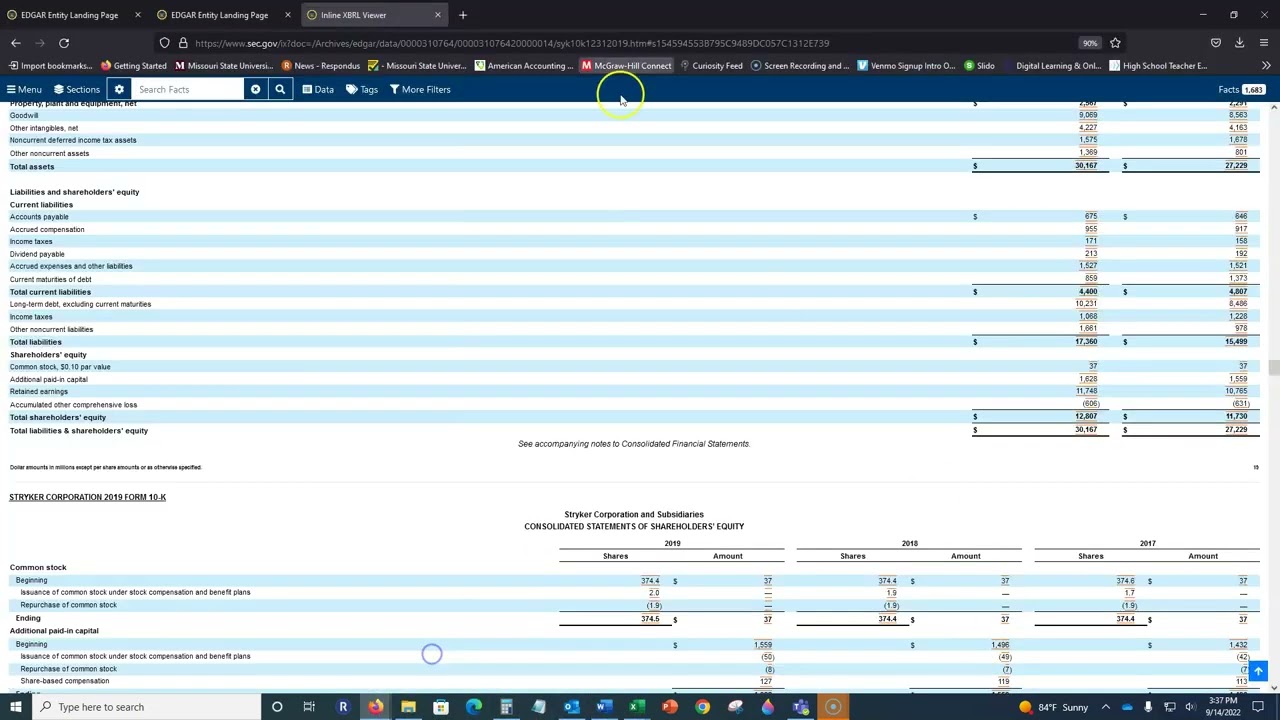Click Accounts payable 675 value
1280x720 pixels.
tap(1091, 216)
